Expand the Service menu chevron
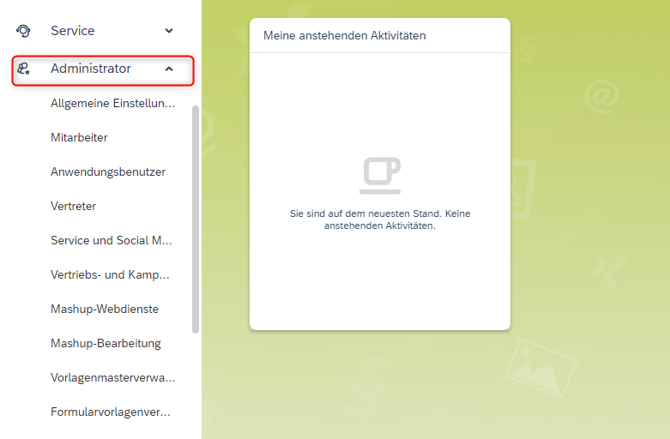This screenshot has width=670, height=439. 169,31
